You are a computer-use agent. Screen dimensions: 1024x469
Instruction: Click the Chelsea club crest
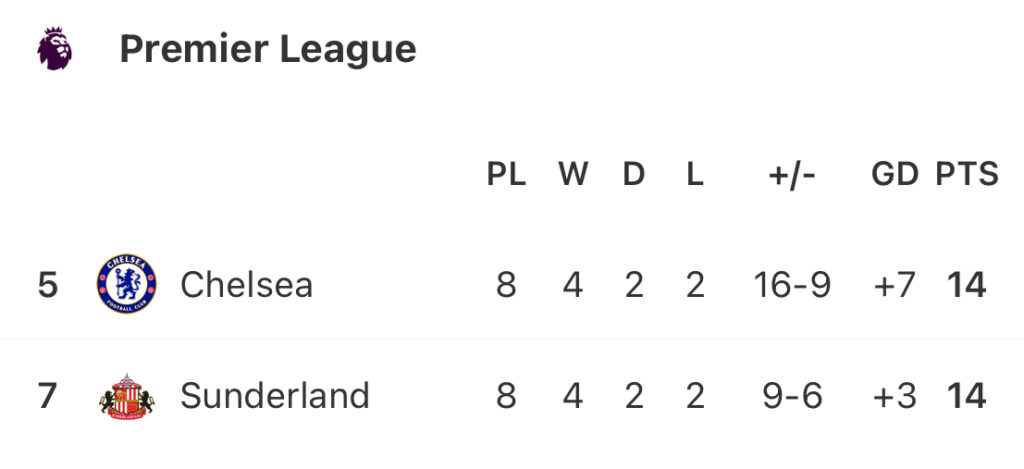point(126,284)
